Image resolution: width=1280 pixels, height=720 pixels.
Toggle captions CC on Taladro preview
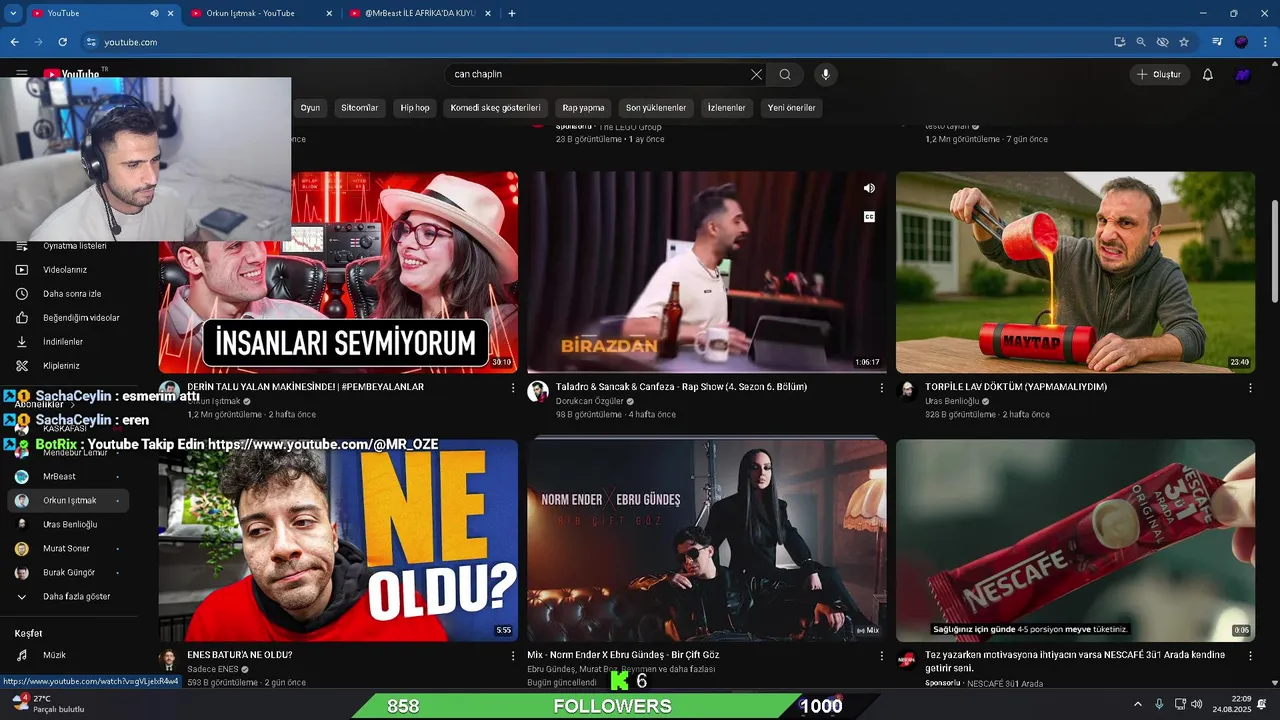pos(869,217)
